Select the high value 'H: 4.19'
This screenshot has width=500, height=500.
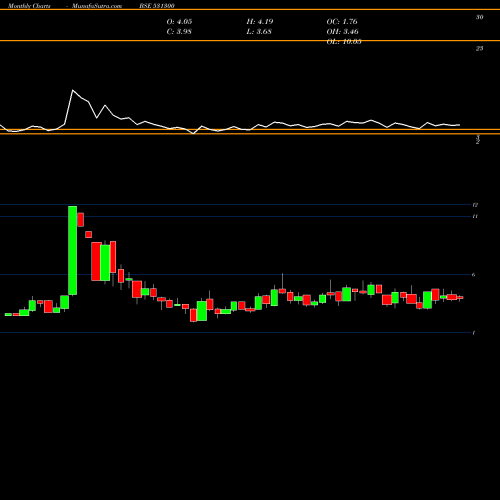click(x=260, y=22)
